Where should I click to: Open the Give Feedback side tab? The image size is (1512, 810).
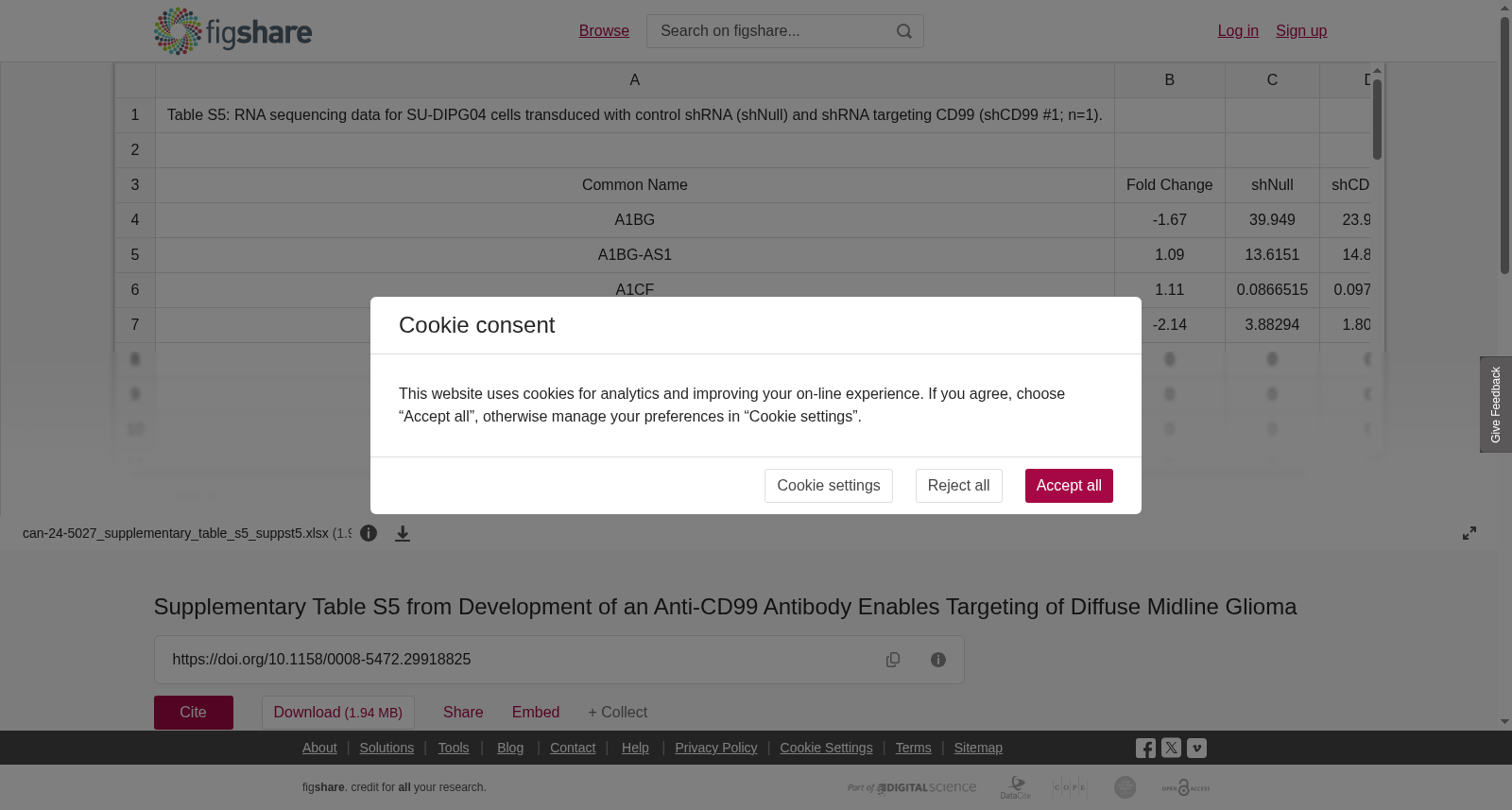[1496, 405]
